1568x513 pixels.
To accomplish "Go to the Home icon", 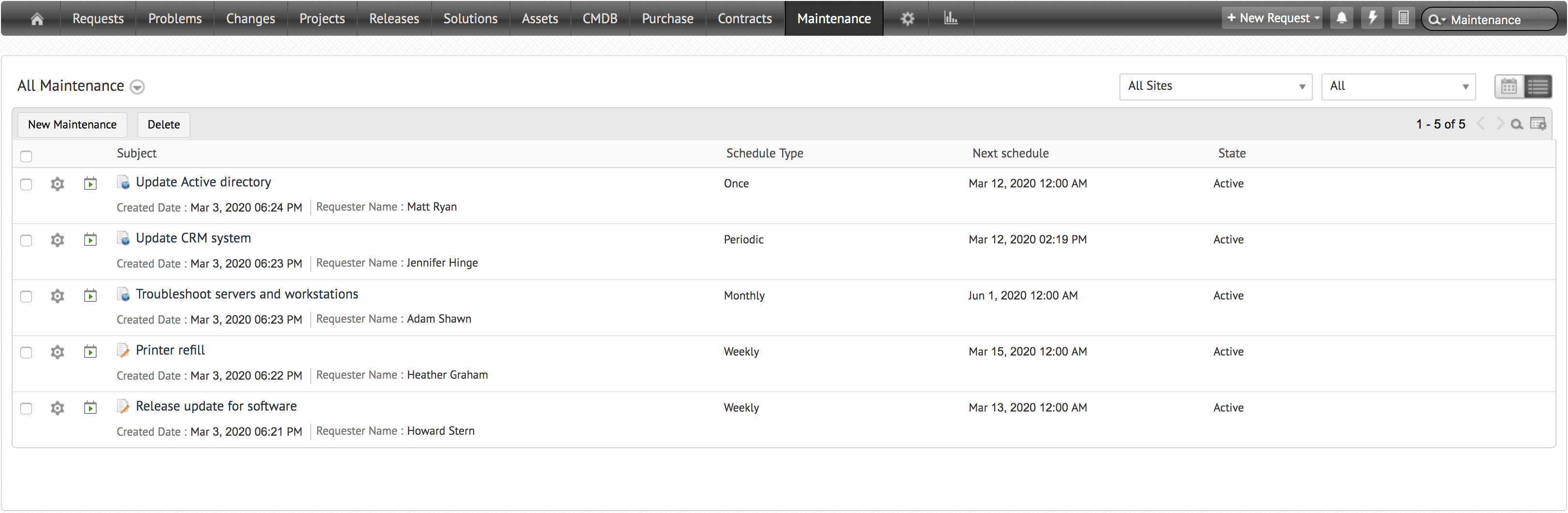I will [x=37, y=19].
